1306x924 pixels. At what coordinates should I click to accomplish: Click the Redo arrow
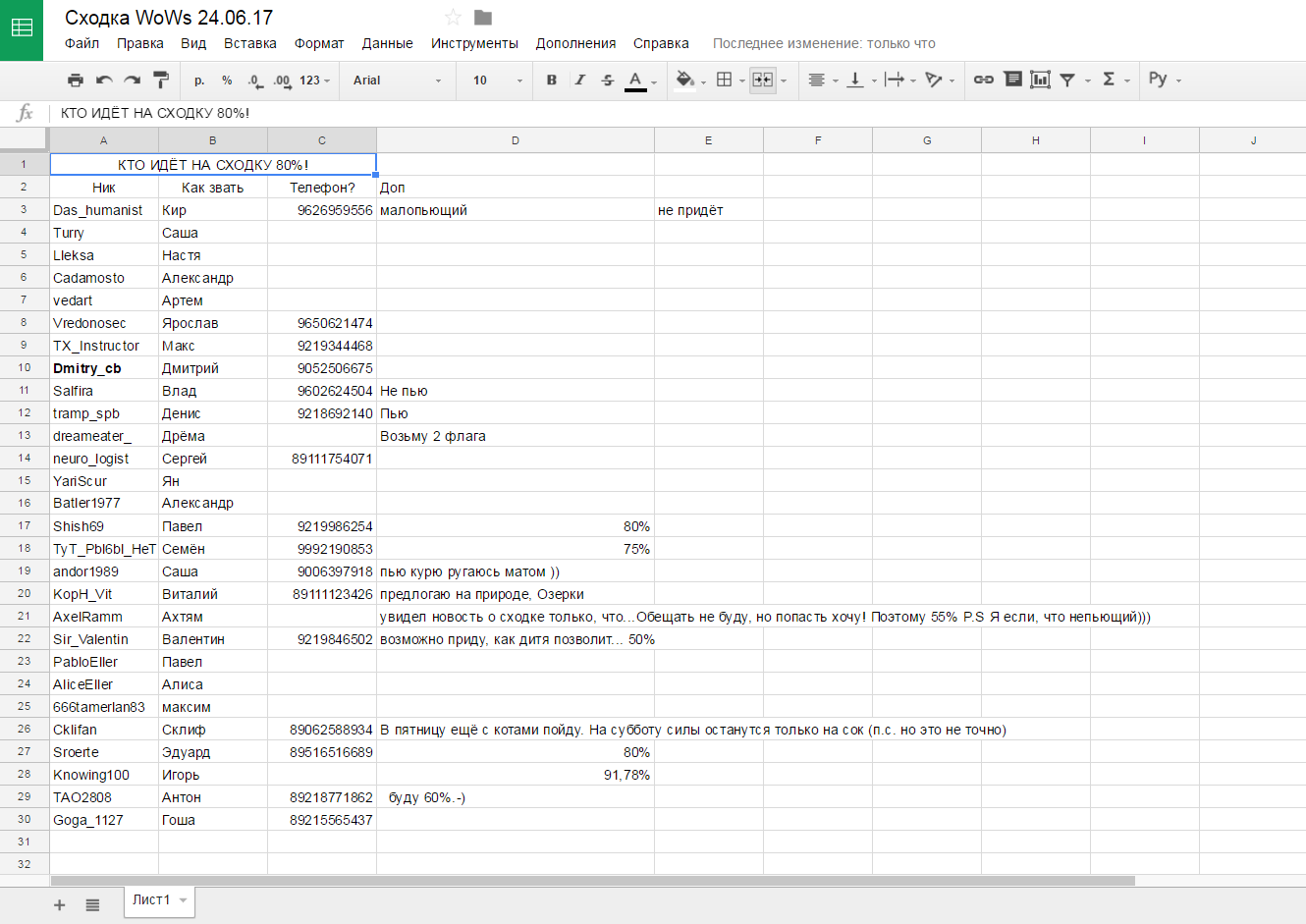133,81
